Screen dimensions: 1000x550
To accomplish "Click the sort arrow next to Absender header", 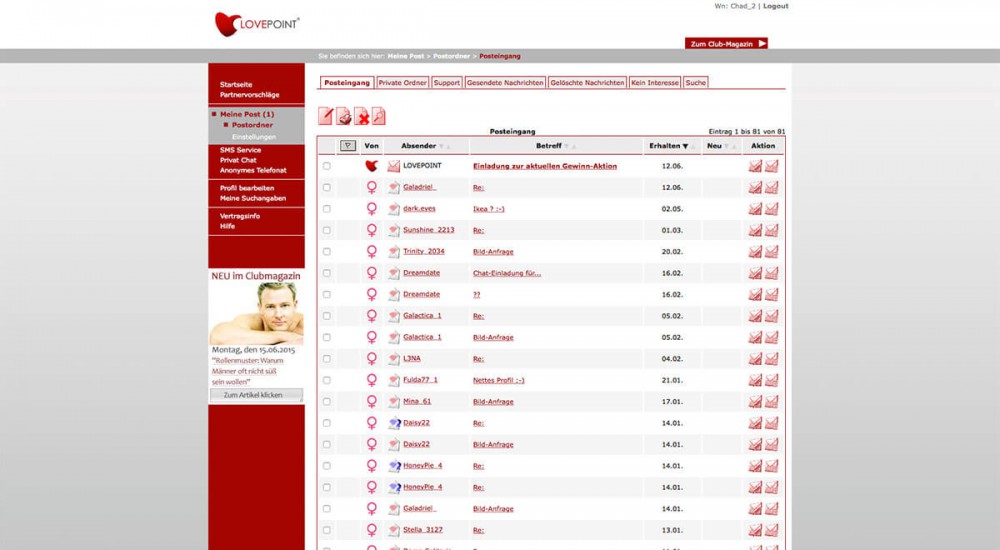I will (441, 147).
